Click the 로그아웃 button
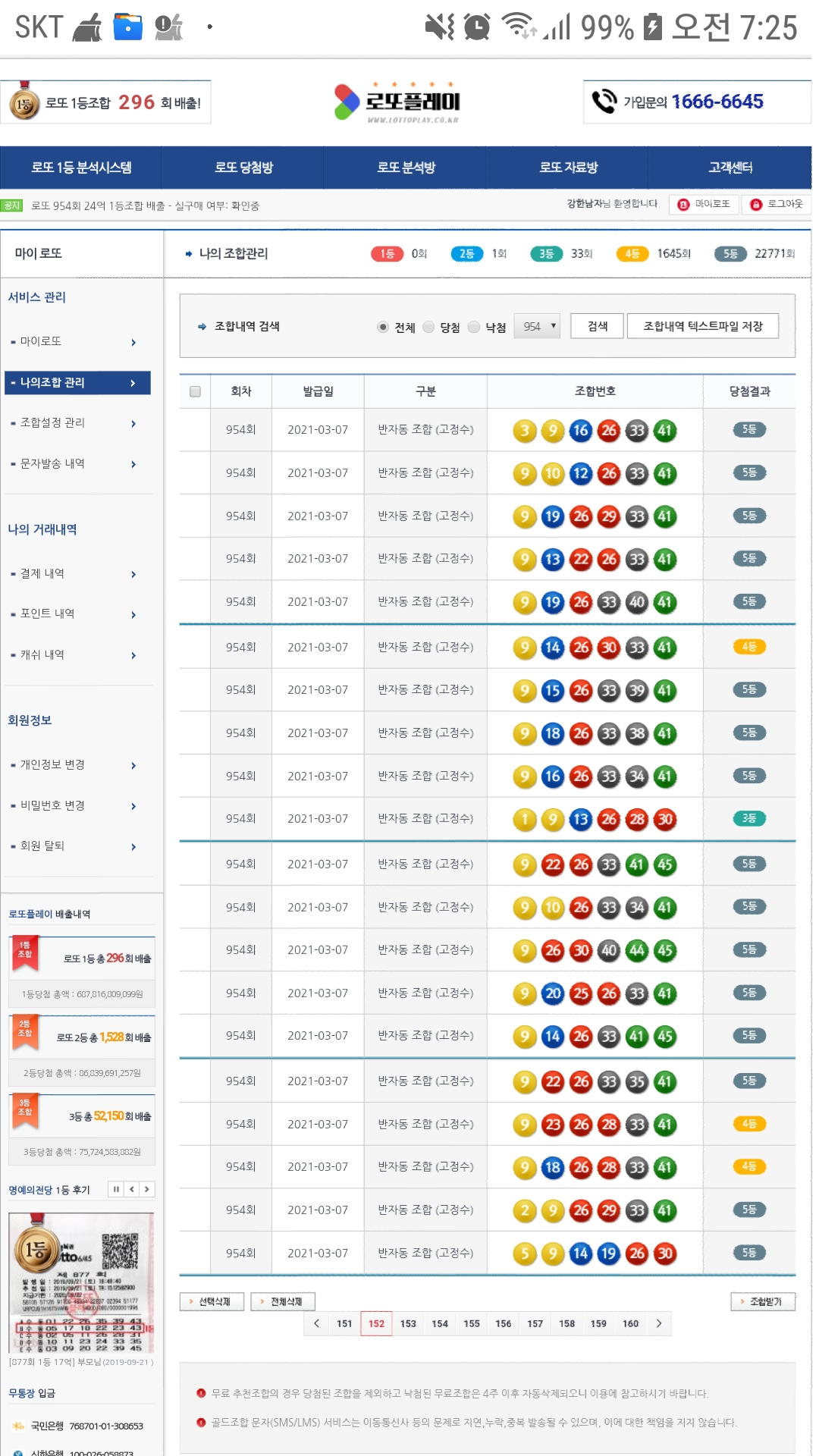Image resolution: width=819 pixels, height=1456 pixels. point(777,205)
